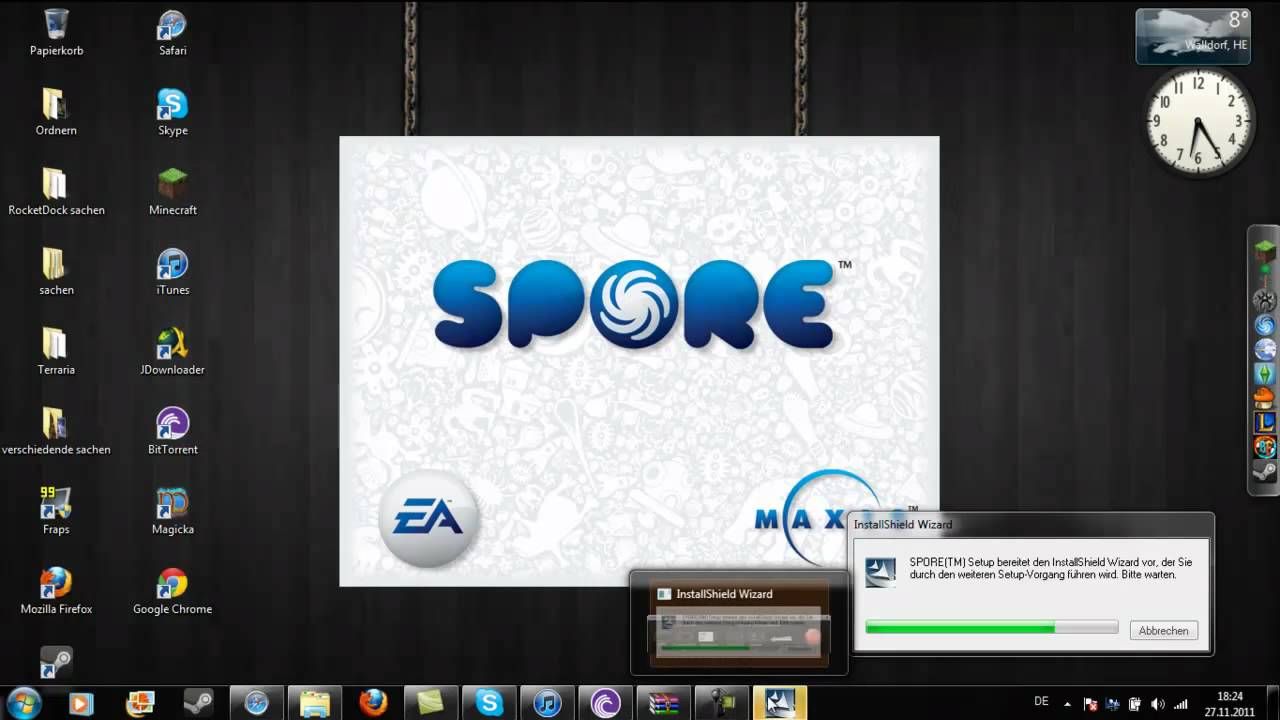This screenshot has height=720, width=1280.
Task: Select the Minecraft desktop shortcut
Action: [172, 192]
